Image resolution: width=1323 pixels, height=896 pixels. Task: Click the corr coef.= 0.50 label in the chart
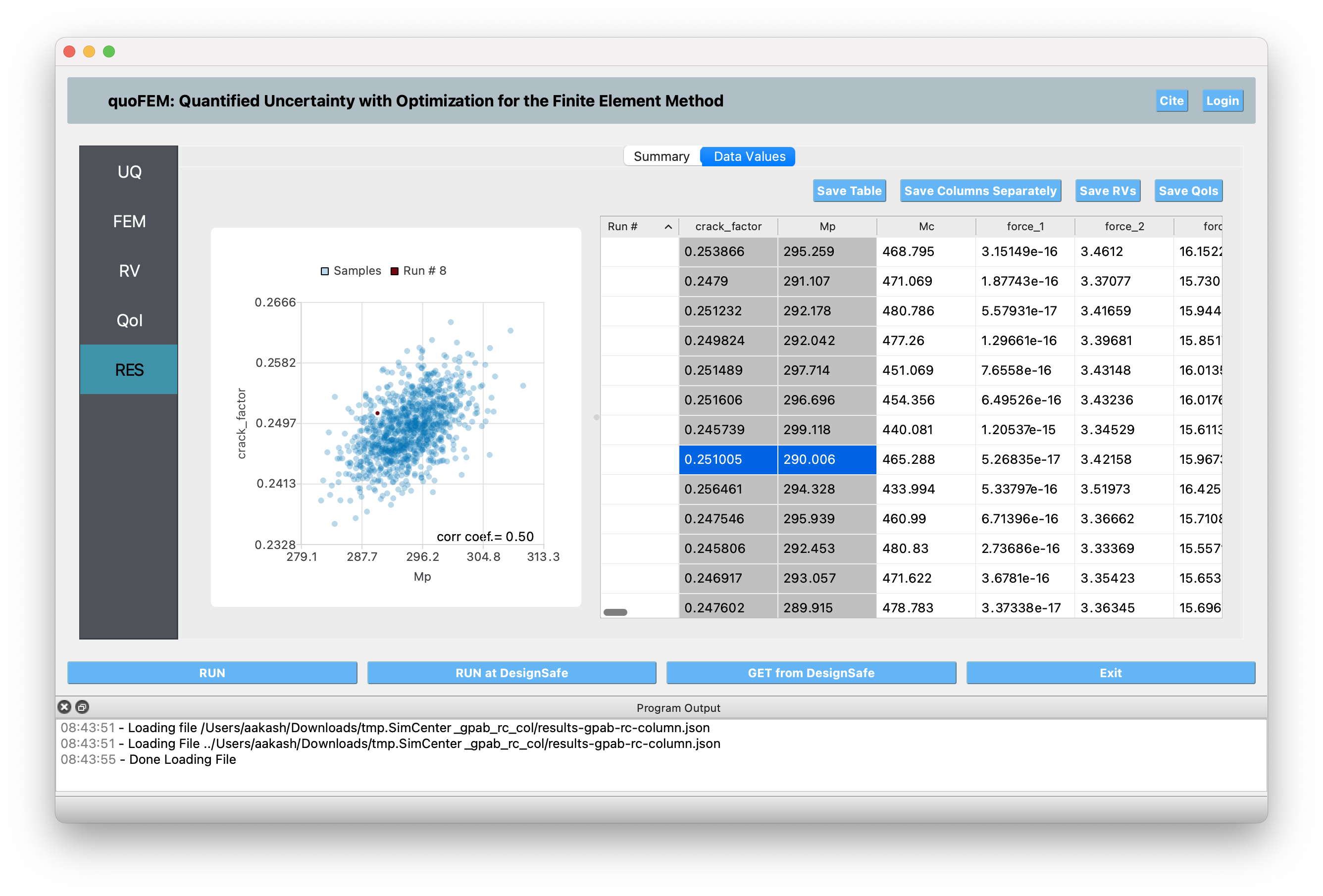[x=485, y=537]
